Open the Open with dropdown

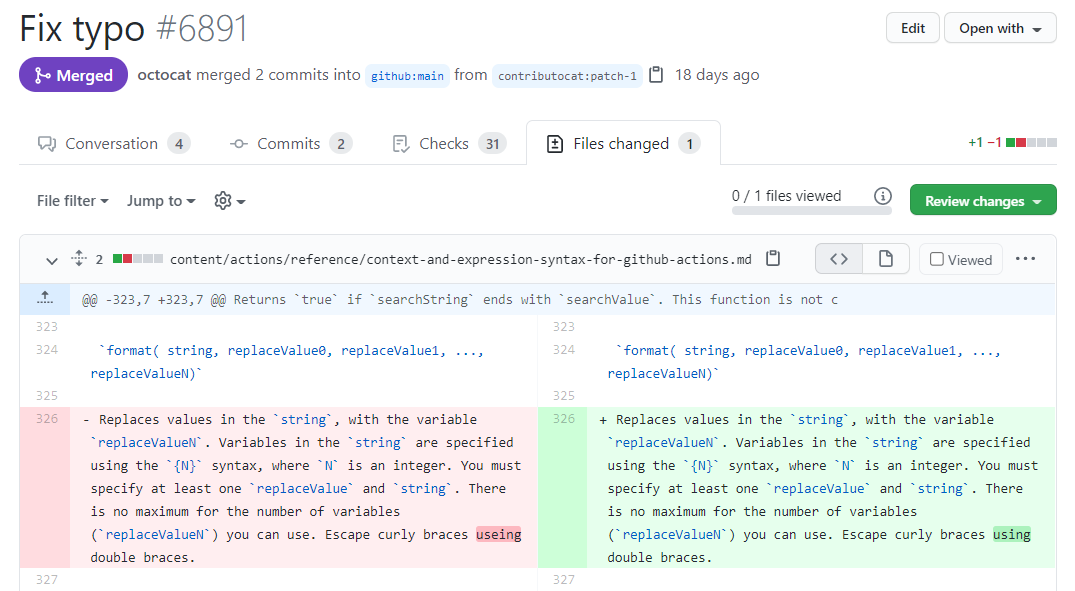(1000, 27)
